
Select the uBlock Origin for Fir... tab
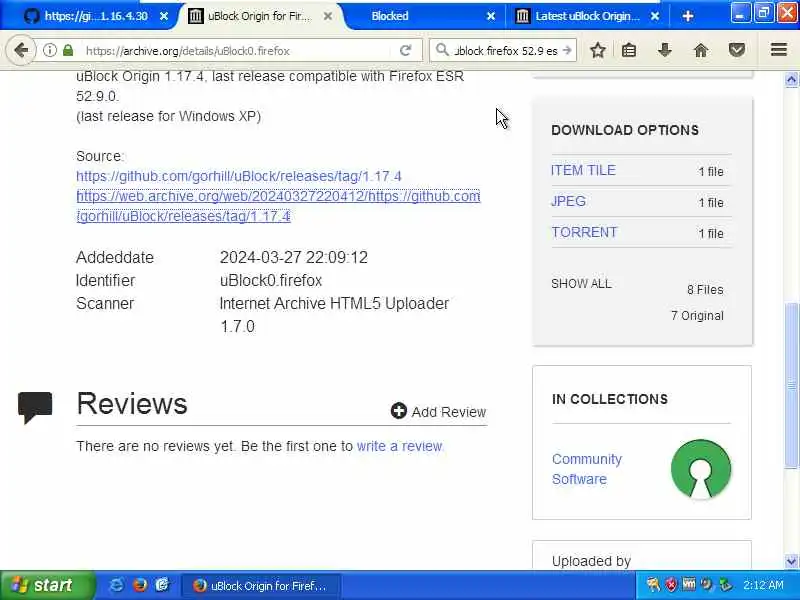pos(259,16)
